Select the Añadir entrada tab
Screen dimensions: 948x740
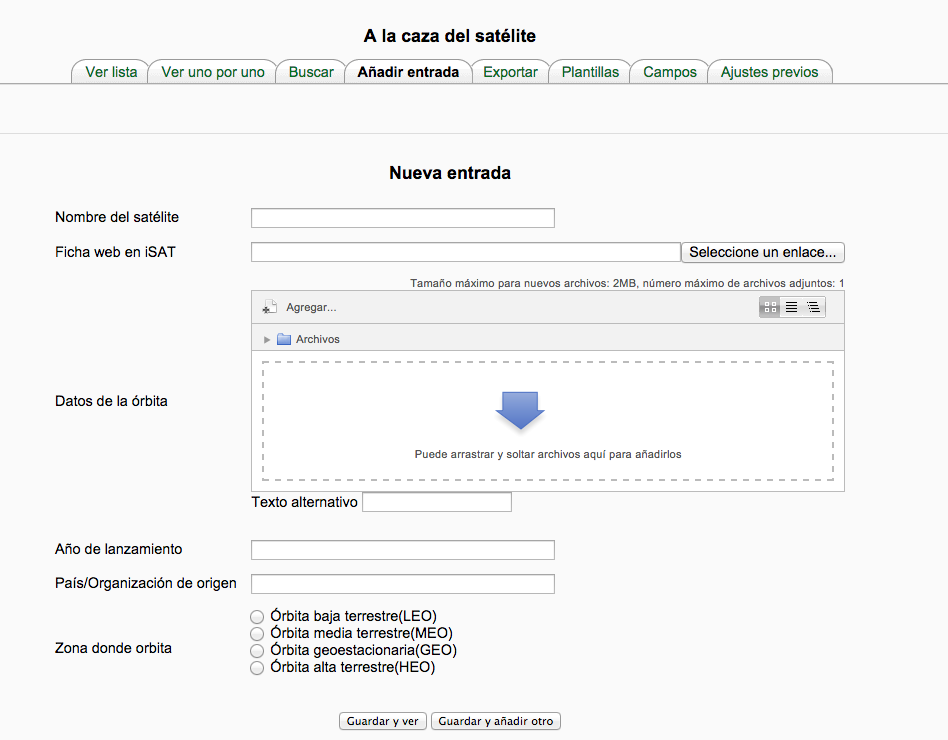(408, 72)
